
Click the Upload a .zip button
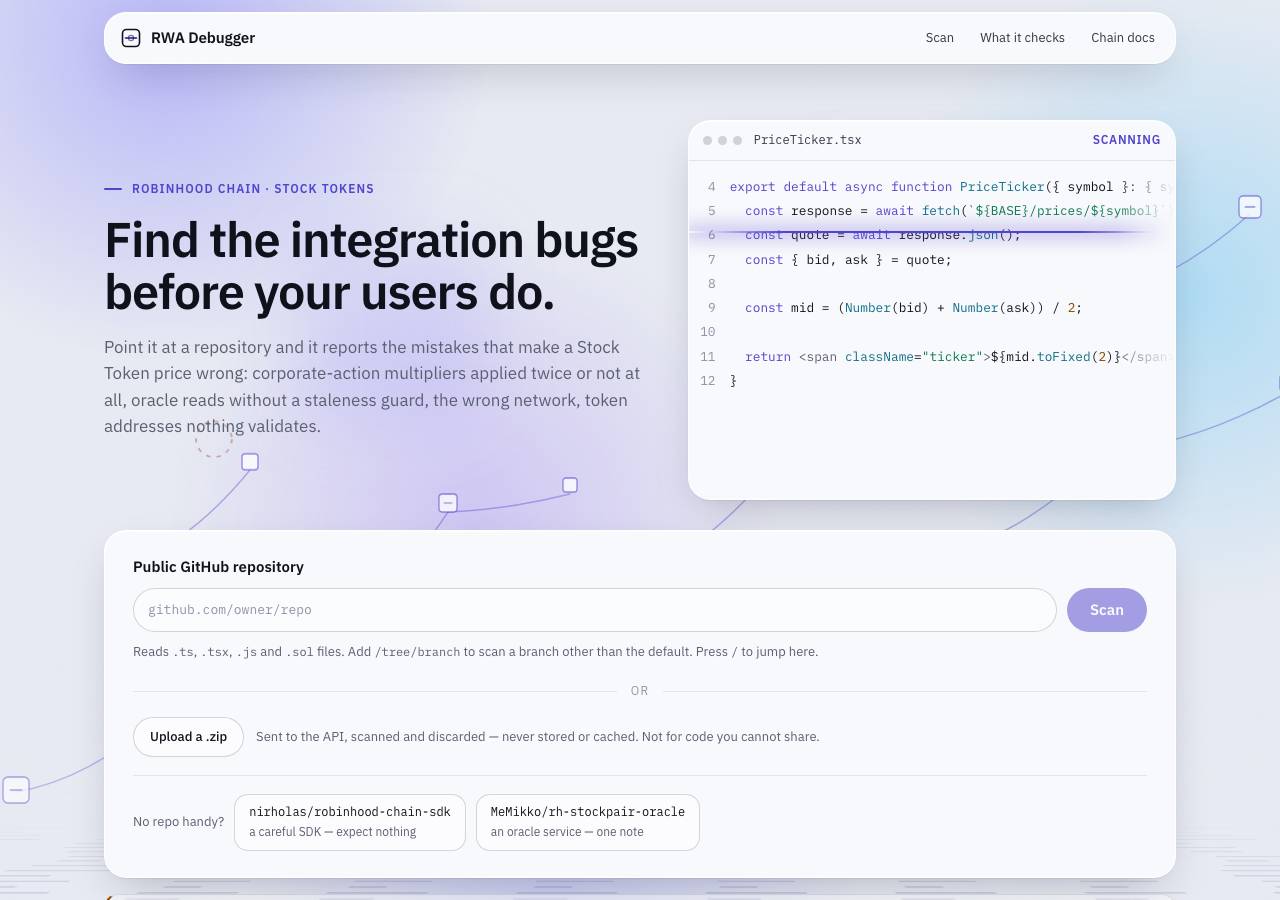189,737
